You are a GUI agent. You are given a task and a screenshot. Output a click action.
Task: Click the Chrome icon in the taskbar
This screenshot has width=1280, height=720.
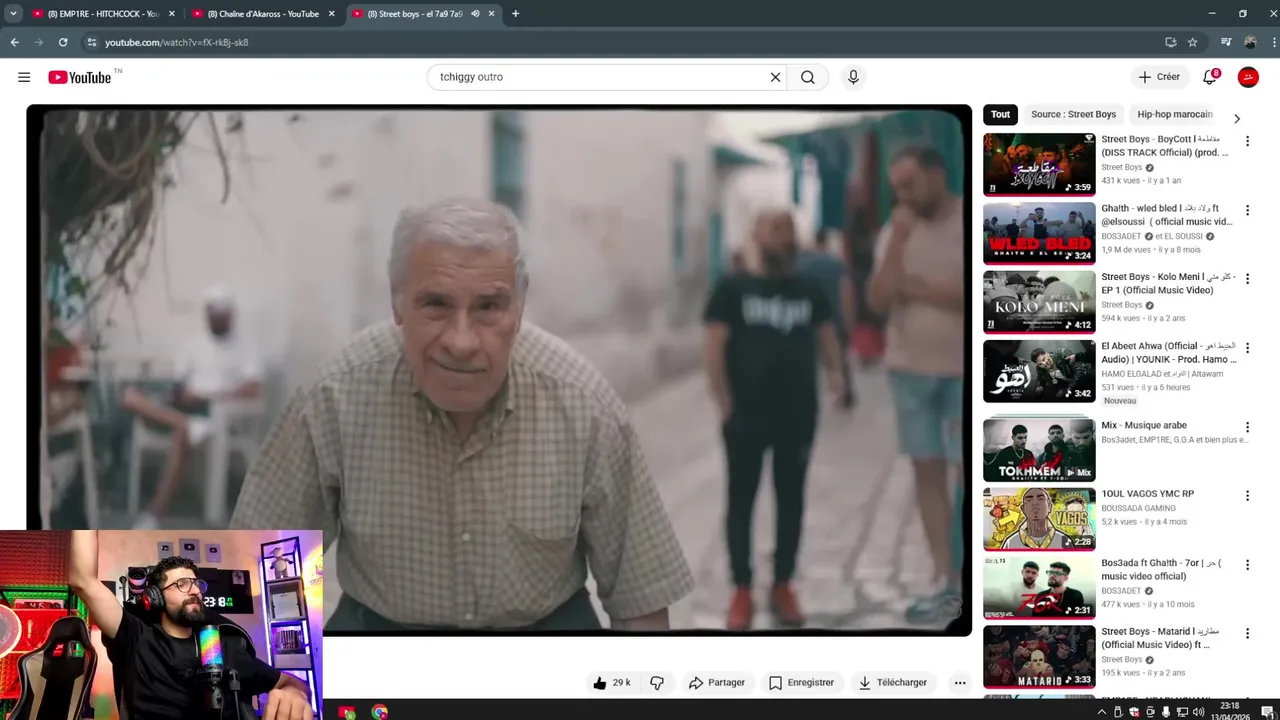tap(380, 712)
